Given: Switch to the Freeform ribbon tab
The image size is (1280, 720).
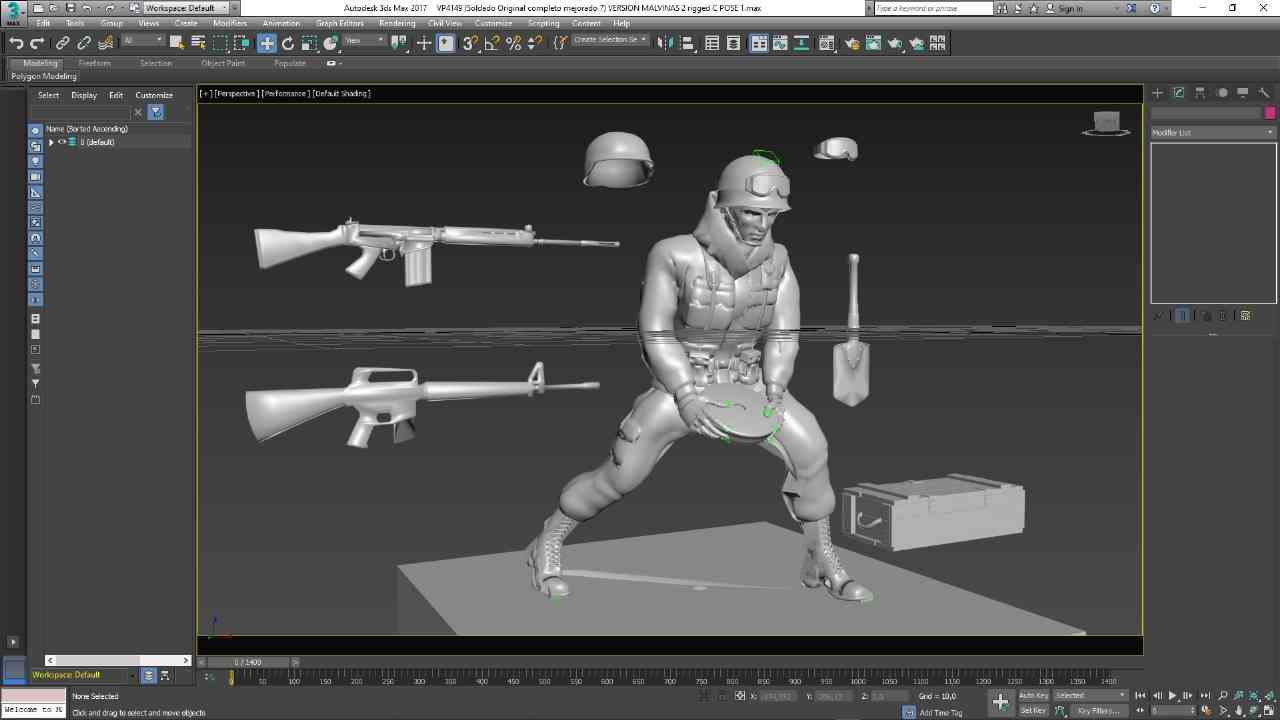Looking at the screenshot, I should pyautogui.click(x=95, y=63).
